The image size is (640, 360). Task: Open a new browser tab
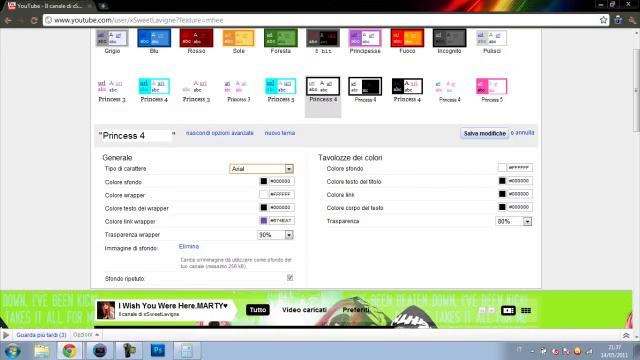pos(103,6)
